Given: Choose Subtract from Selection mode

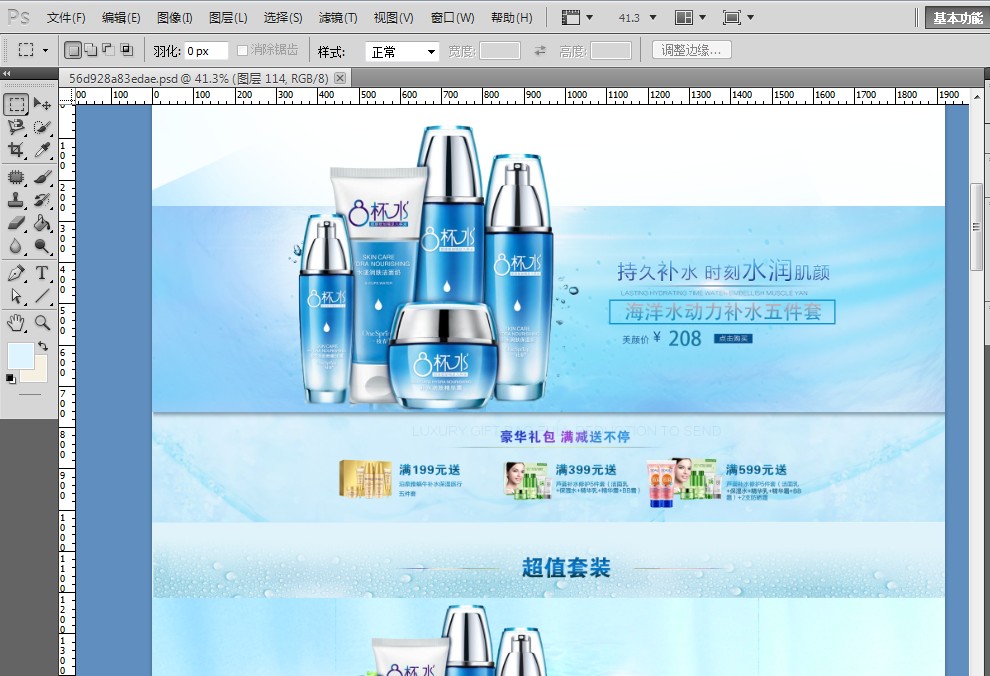Looking at the screenshot, I should [109, 50].
